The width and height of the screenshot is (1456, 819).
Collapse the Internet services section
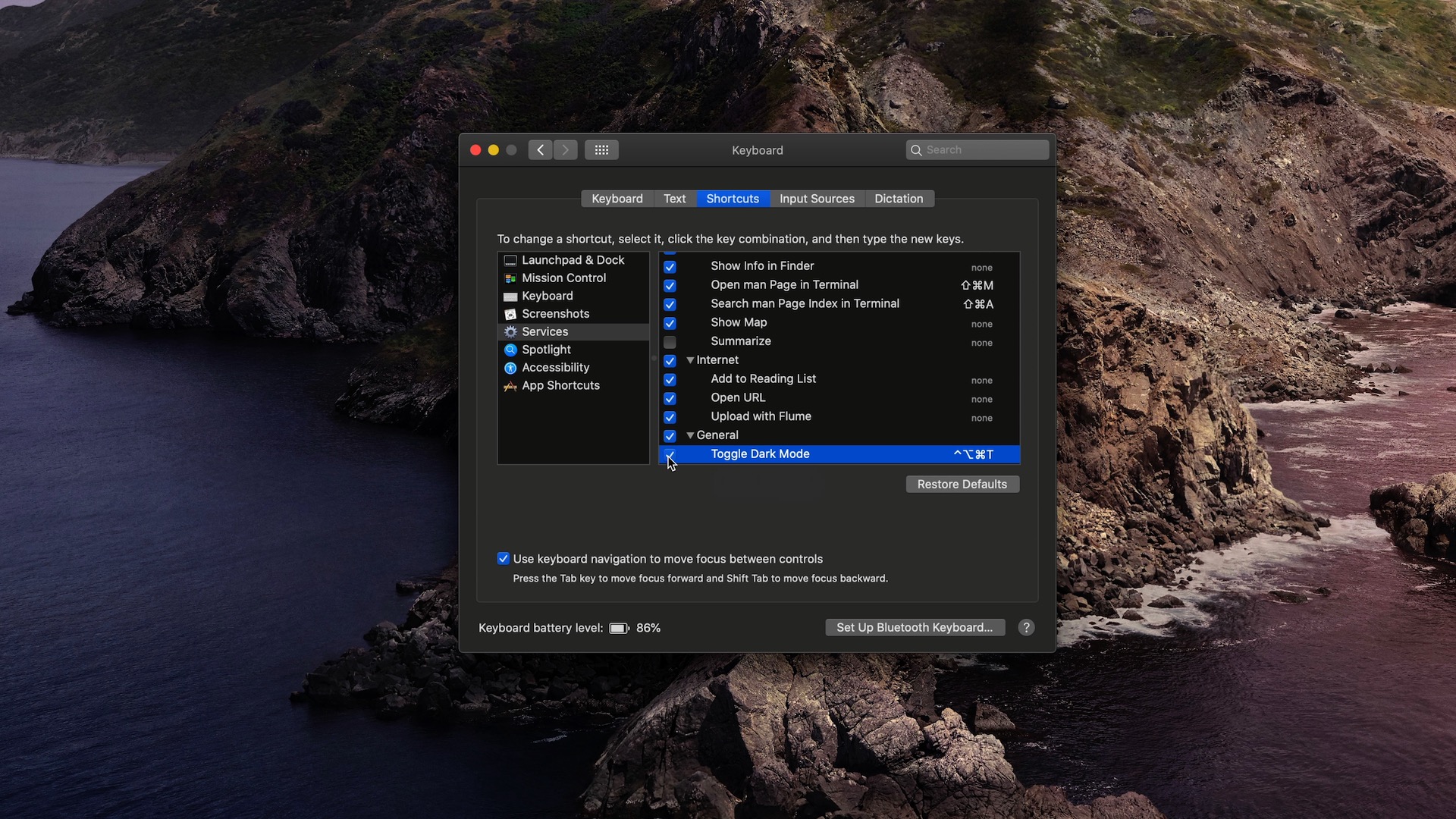[691, 360]
